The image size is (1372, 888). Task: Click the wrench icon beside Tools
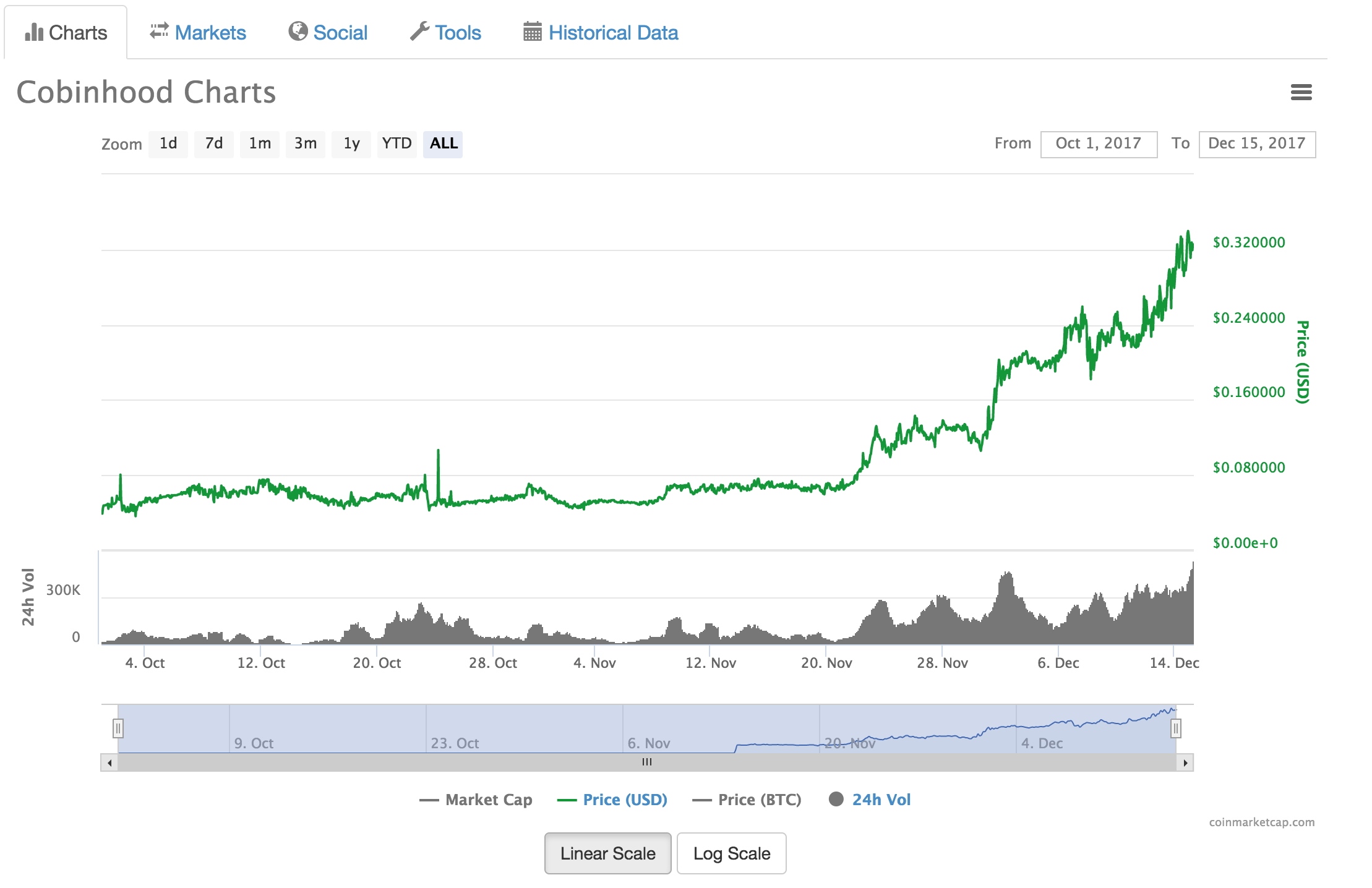tap(420, 31)
